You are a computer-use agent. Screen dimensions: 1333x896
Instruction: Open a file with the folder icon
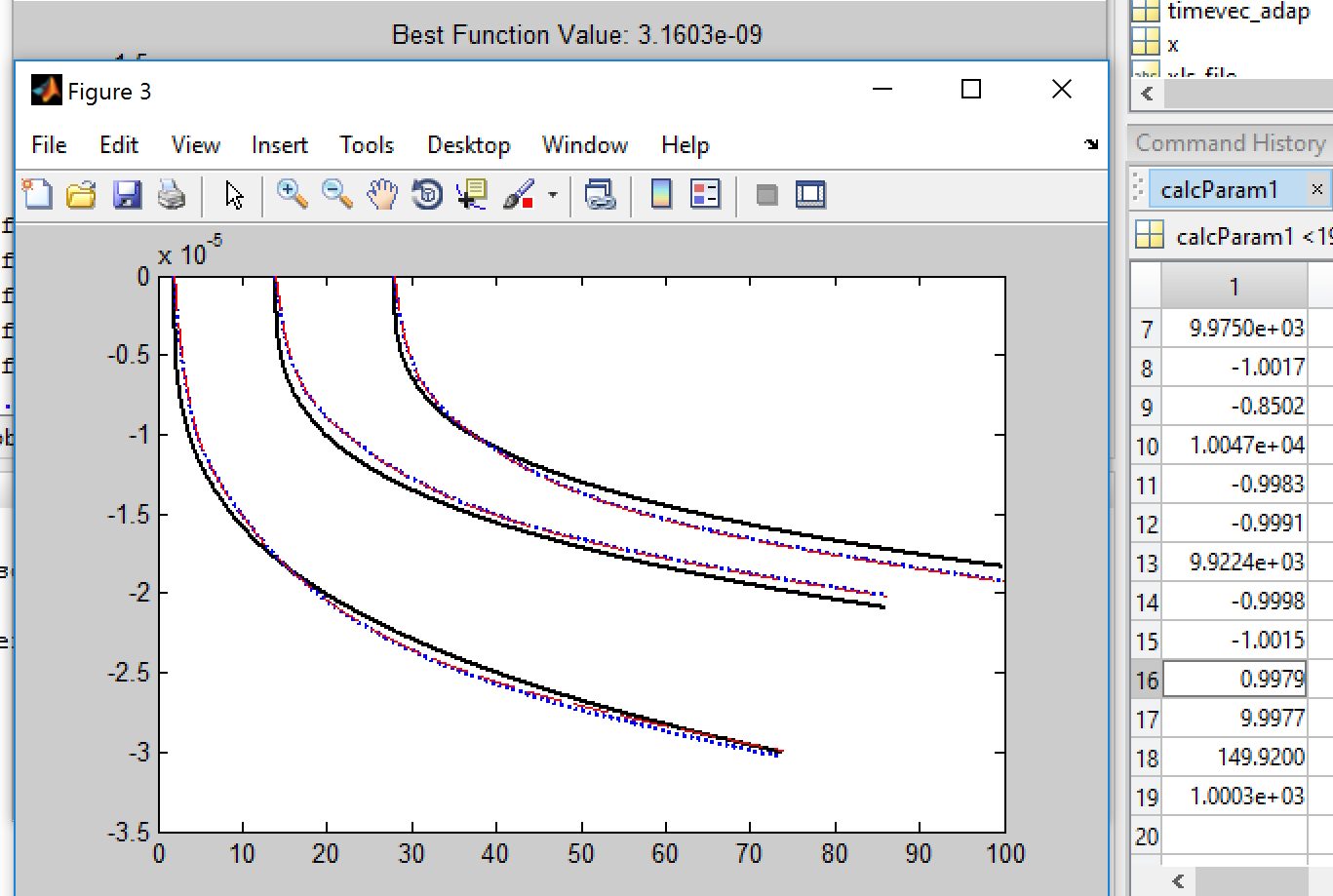[81, 195]
